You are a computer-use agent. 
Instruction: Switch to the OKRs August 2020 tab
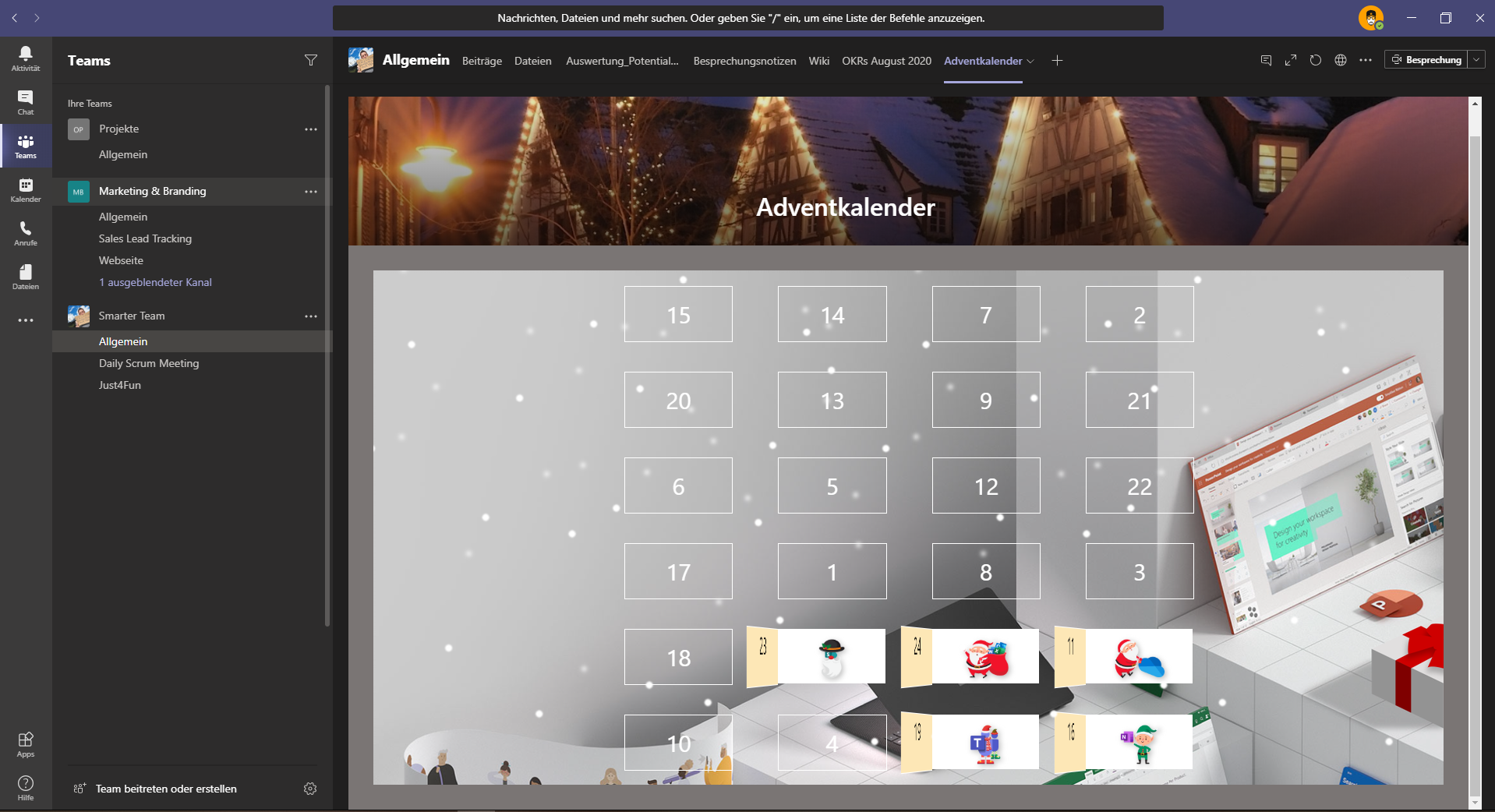pyautogui.click(x=886, y=61)
